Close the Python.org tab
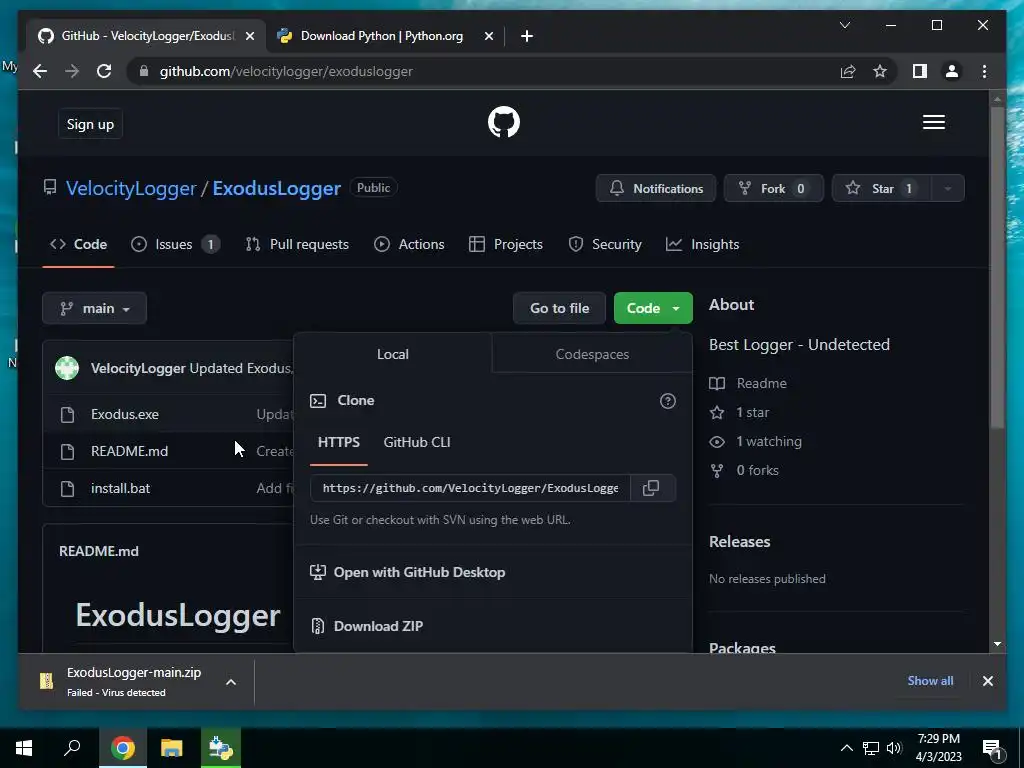The height and width of the screenshot is (768, 1024). 488,36
